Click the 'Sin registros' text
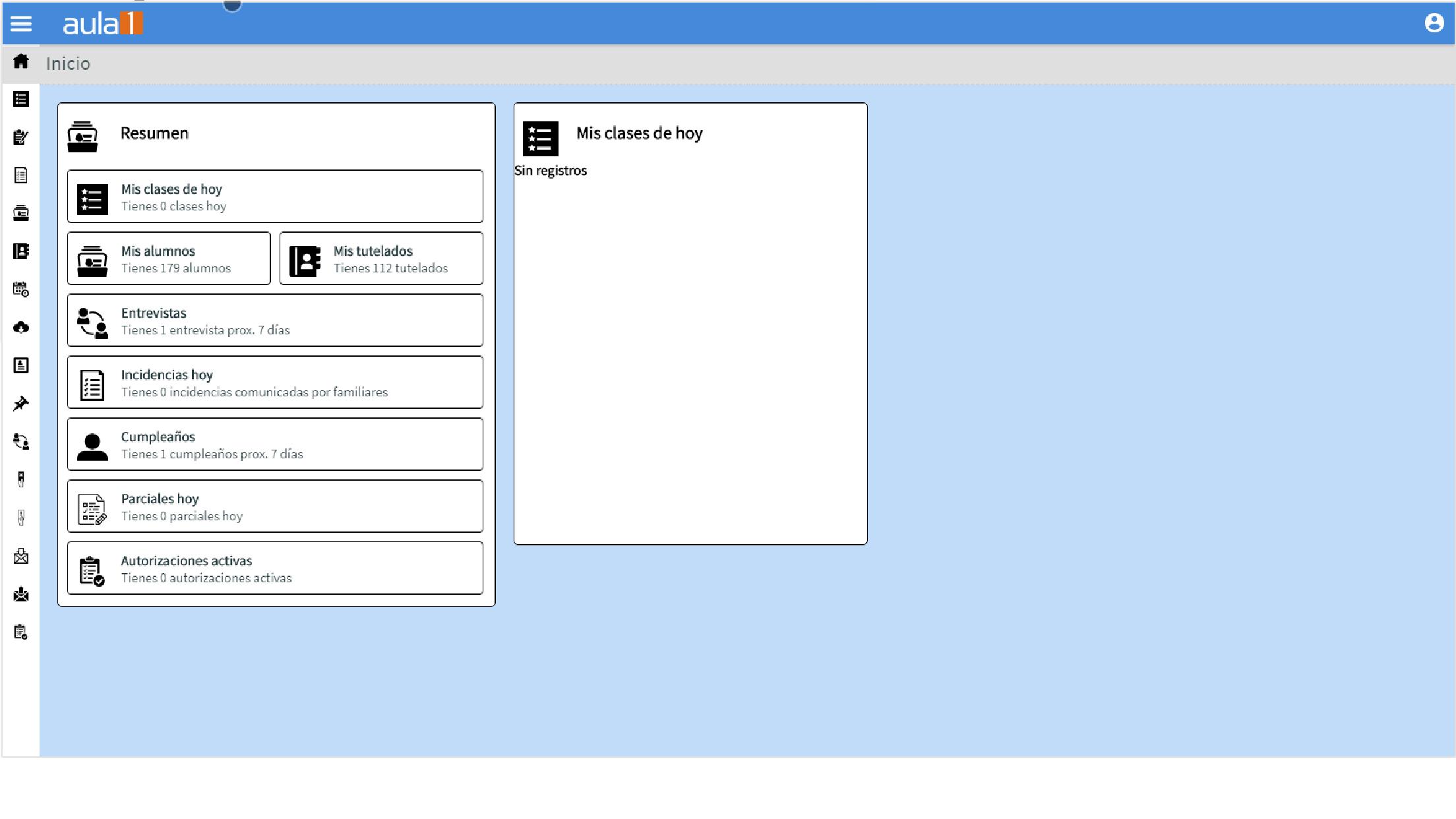The width and height of the screenshot is (1456, 819). point(551,171)
